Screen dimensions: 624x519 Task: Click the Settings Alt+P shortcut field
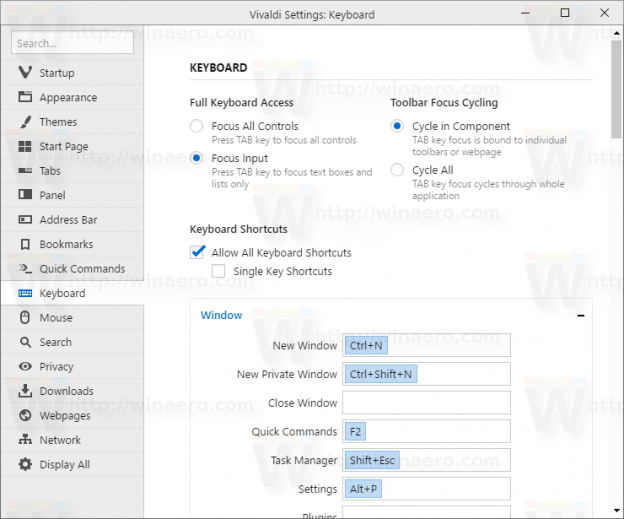coord(426,488)
